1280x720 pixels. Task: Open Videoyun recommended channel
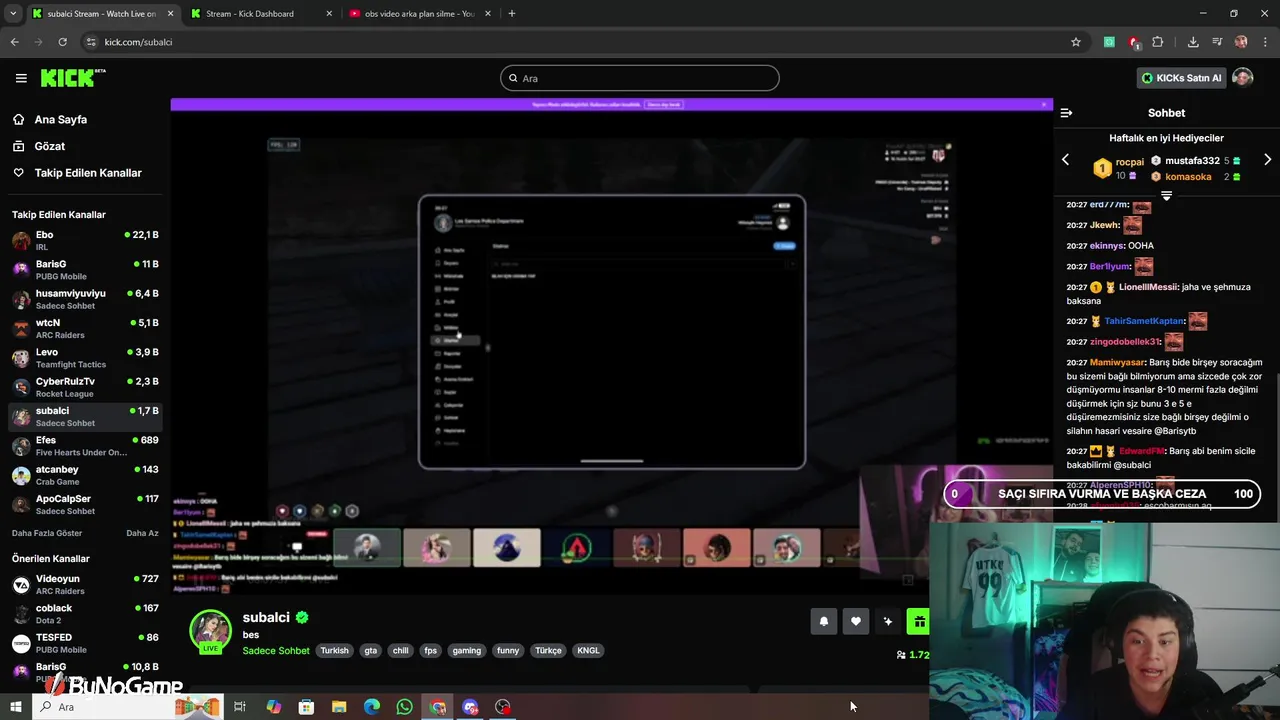tap(85, 584)
